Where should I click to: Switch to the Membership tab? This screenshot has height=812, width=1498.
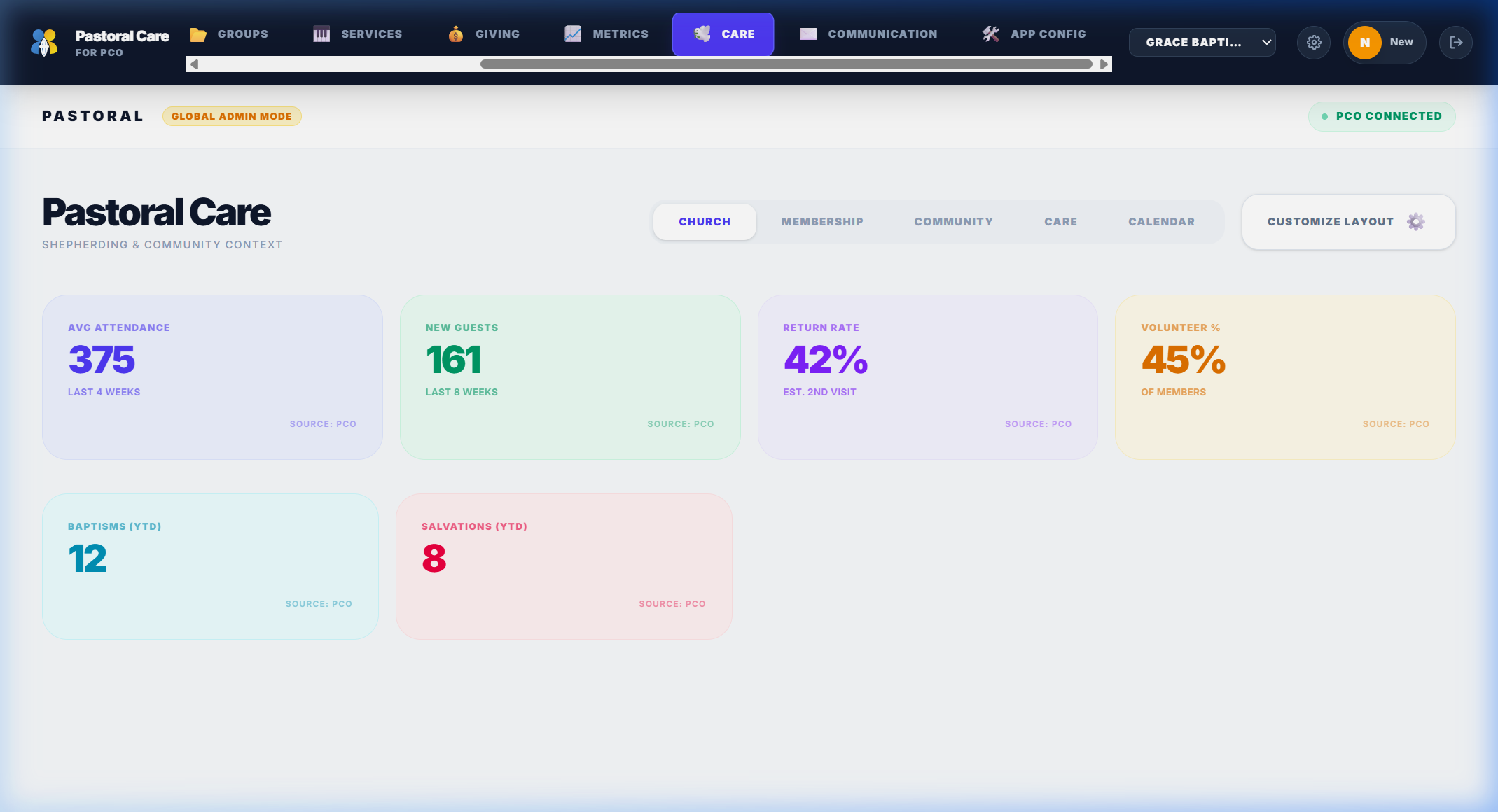[x=822, y=222]
